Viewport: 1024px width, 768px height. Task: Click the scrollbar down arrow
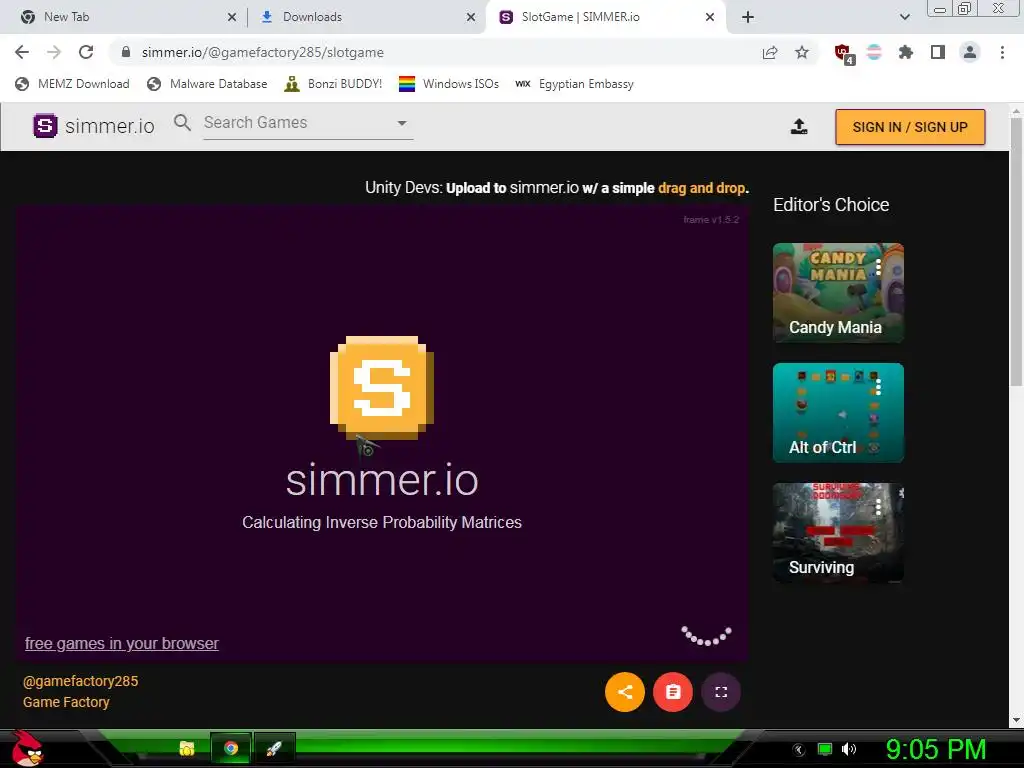(x=1016, y=720)
